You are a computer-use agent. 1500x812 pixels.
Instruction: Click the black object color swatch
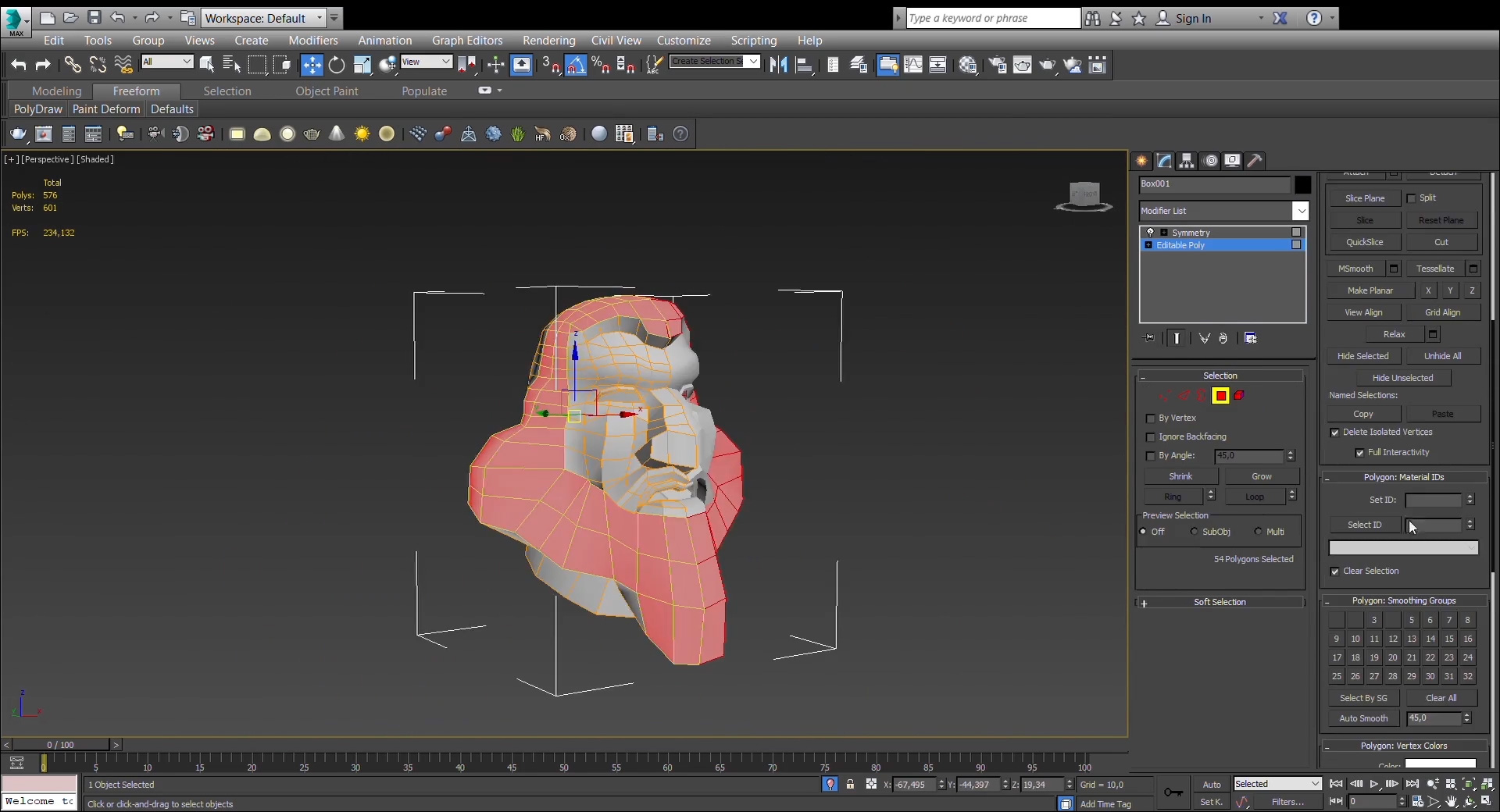coord(1302,184)
